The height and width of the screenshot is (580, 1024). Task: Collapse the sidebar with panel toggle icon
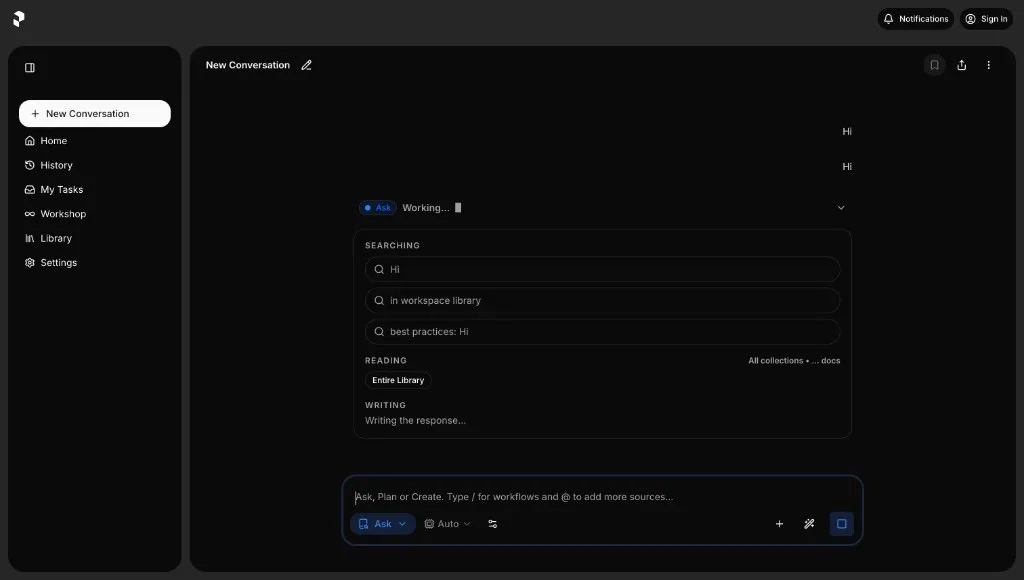[30, 68]
